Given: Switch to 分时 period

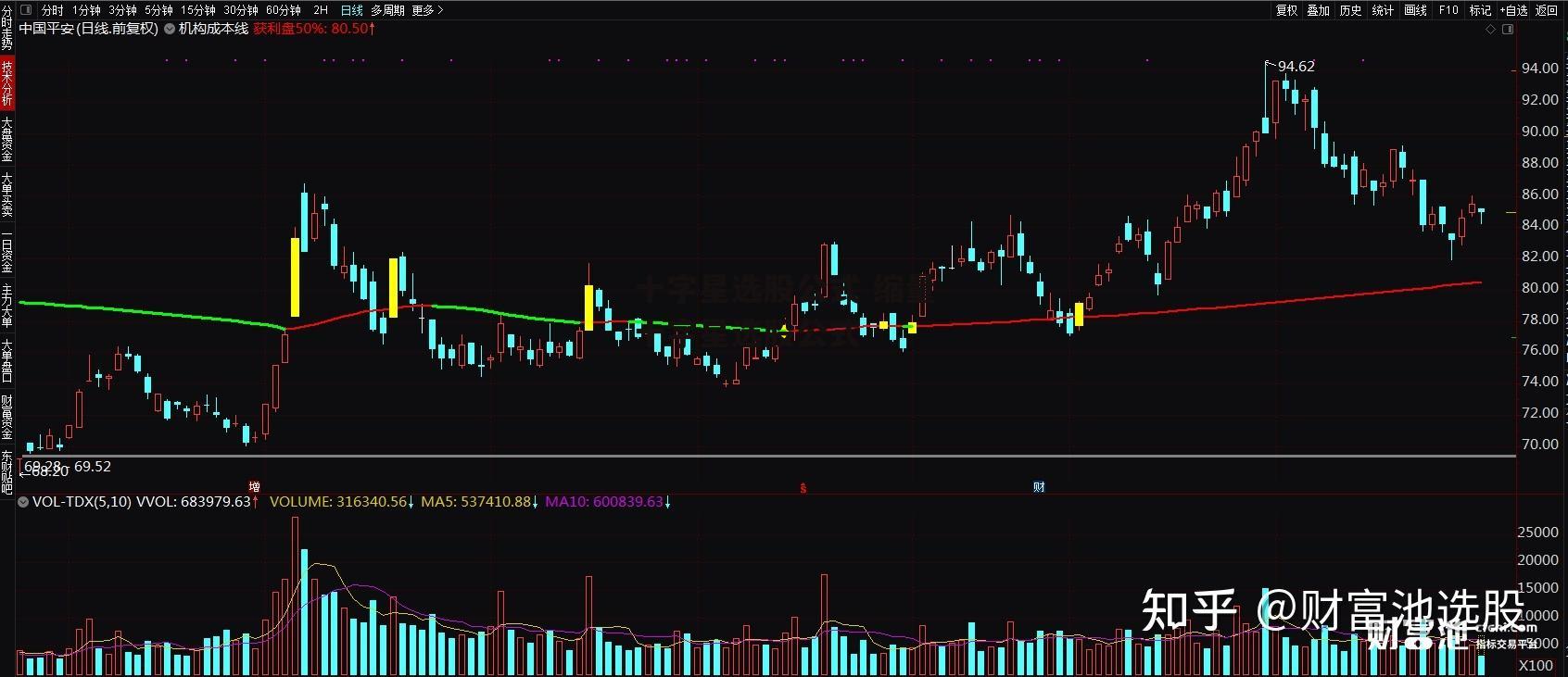Looking at the screenshot, I should [53, 10].
